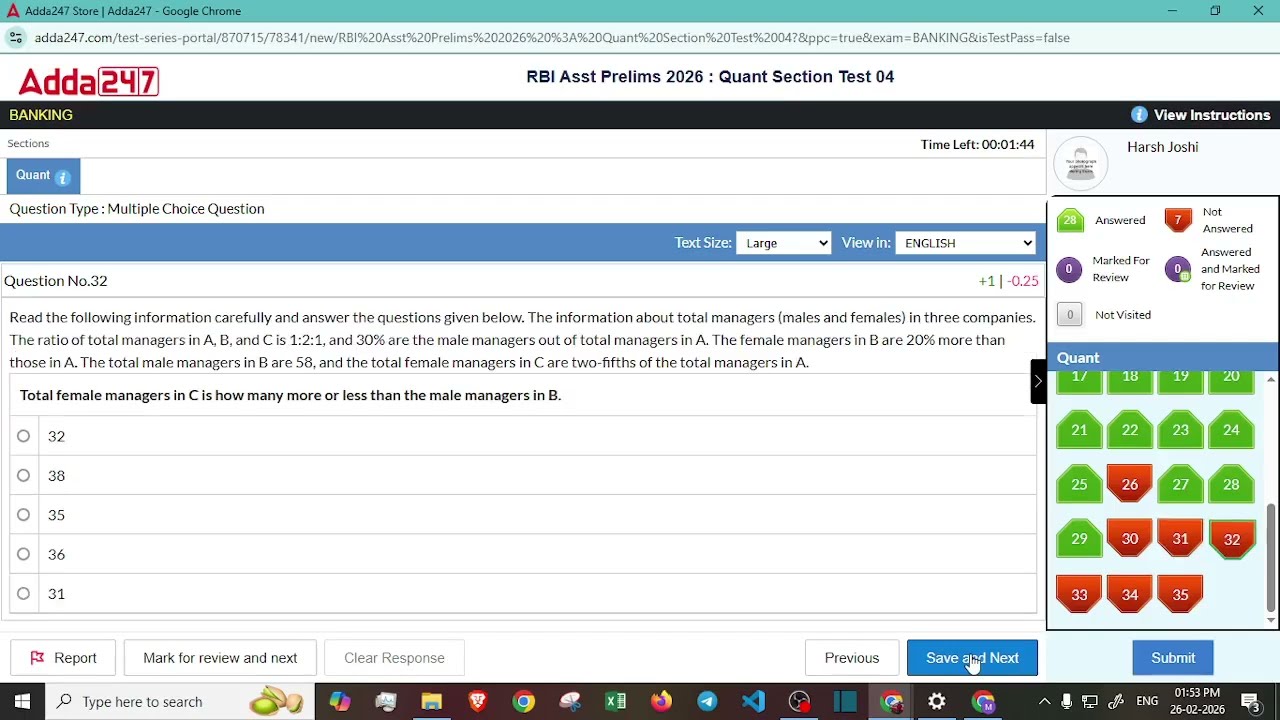This screenshot has width=1280, height=720.
Task: Switch to the Quant section tab
Action: tap(43, 176)
